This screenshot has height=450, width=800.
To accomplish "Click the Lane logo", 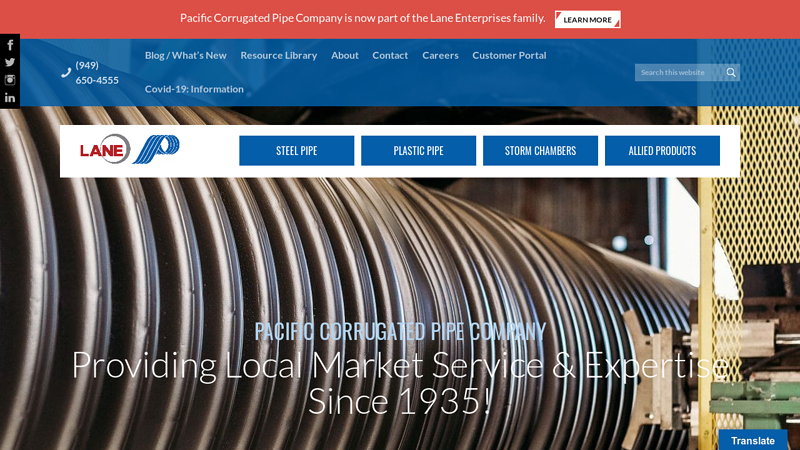I will (x=105, y=149).
